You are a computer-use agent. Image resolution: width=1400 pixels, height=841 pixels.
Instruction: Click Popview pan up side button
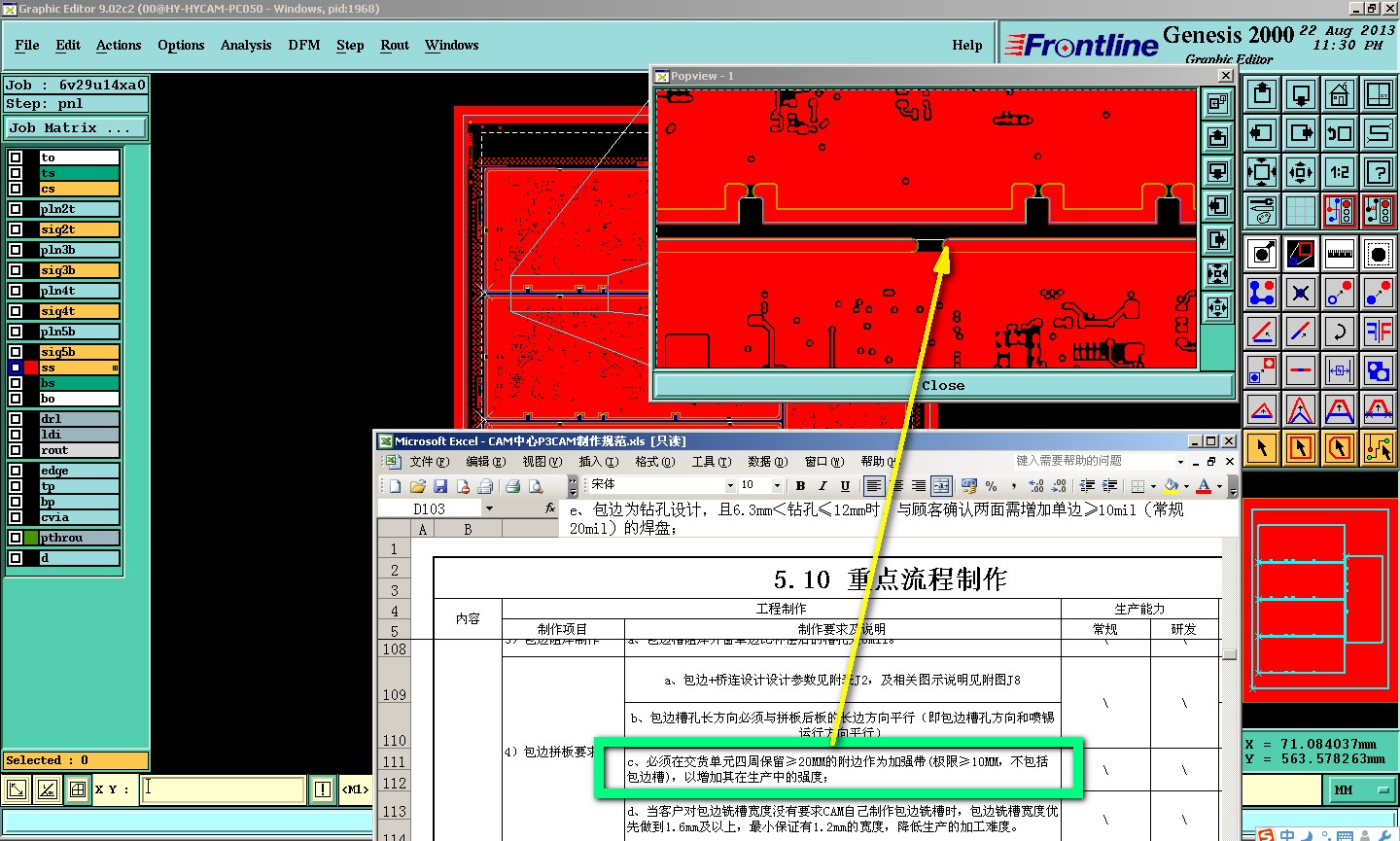[x=1218, y=137]
